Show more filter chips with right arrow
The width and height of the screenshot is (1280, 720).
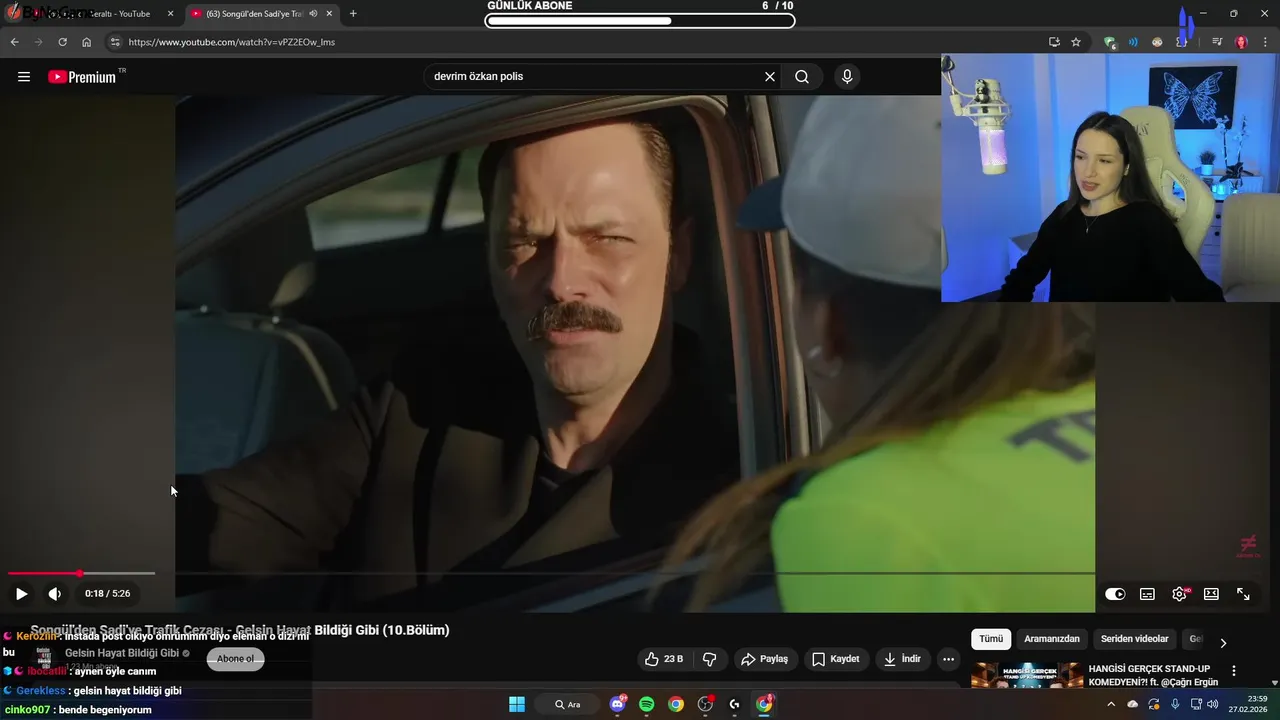pyautogui.click(x=1223, y=643)
